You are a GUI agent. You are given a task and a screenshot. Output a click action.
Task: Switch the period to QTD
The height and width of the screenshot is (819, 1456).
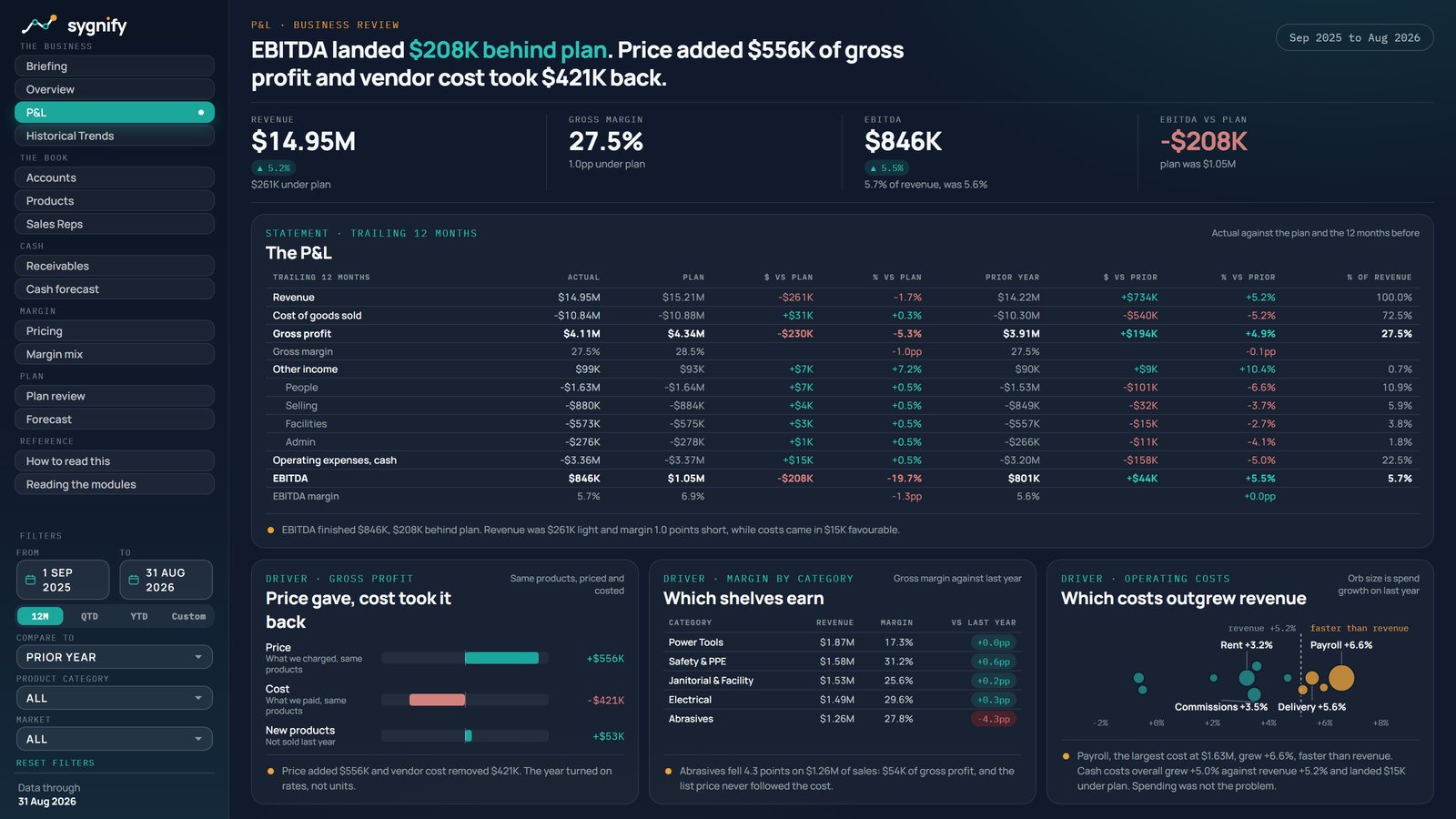click(89, 616)
